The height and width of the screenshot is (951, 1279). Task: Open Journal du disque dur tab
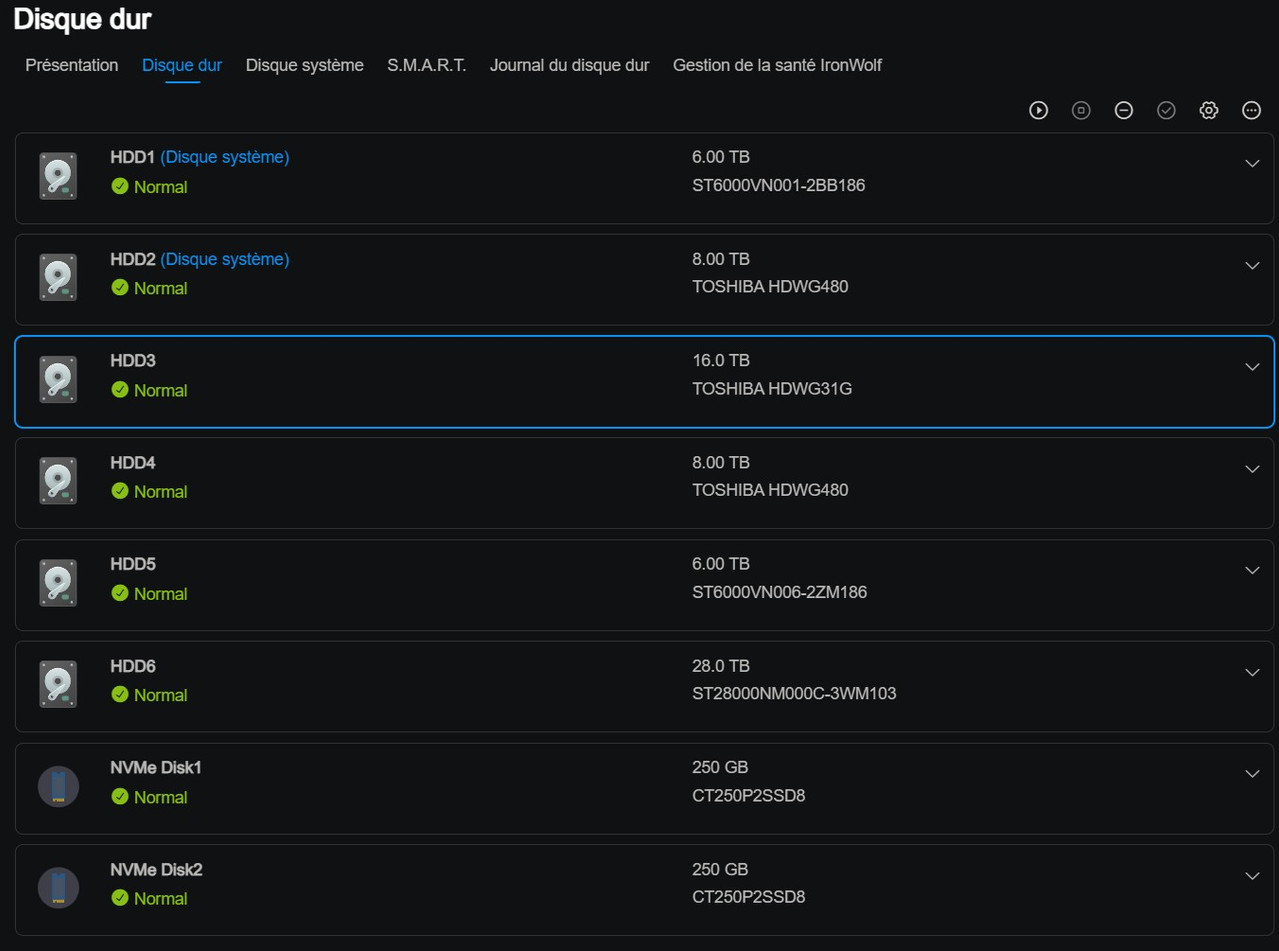[569, 65]
